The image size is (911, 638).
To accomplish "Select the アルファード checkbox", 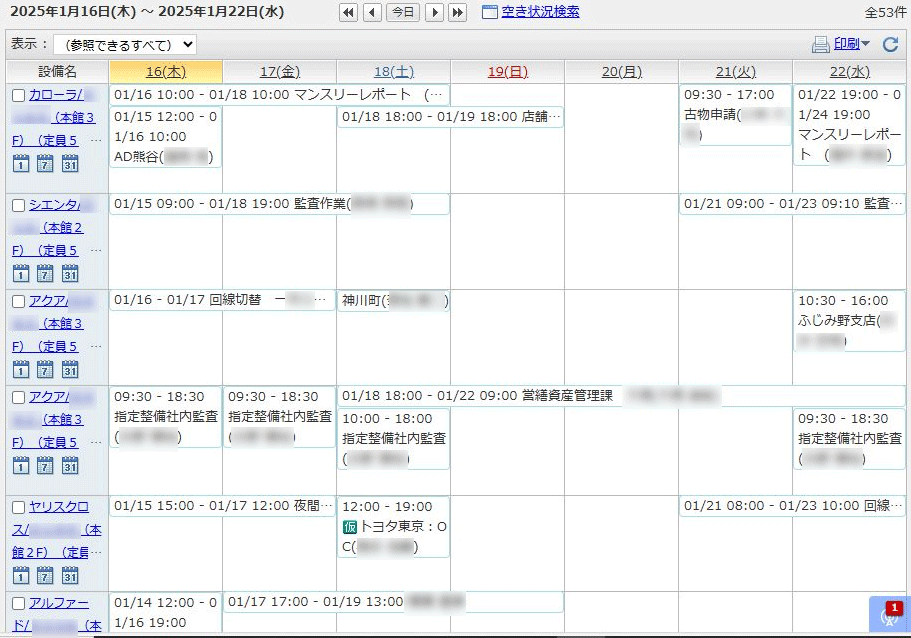I will coord(18,604).
